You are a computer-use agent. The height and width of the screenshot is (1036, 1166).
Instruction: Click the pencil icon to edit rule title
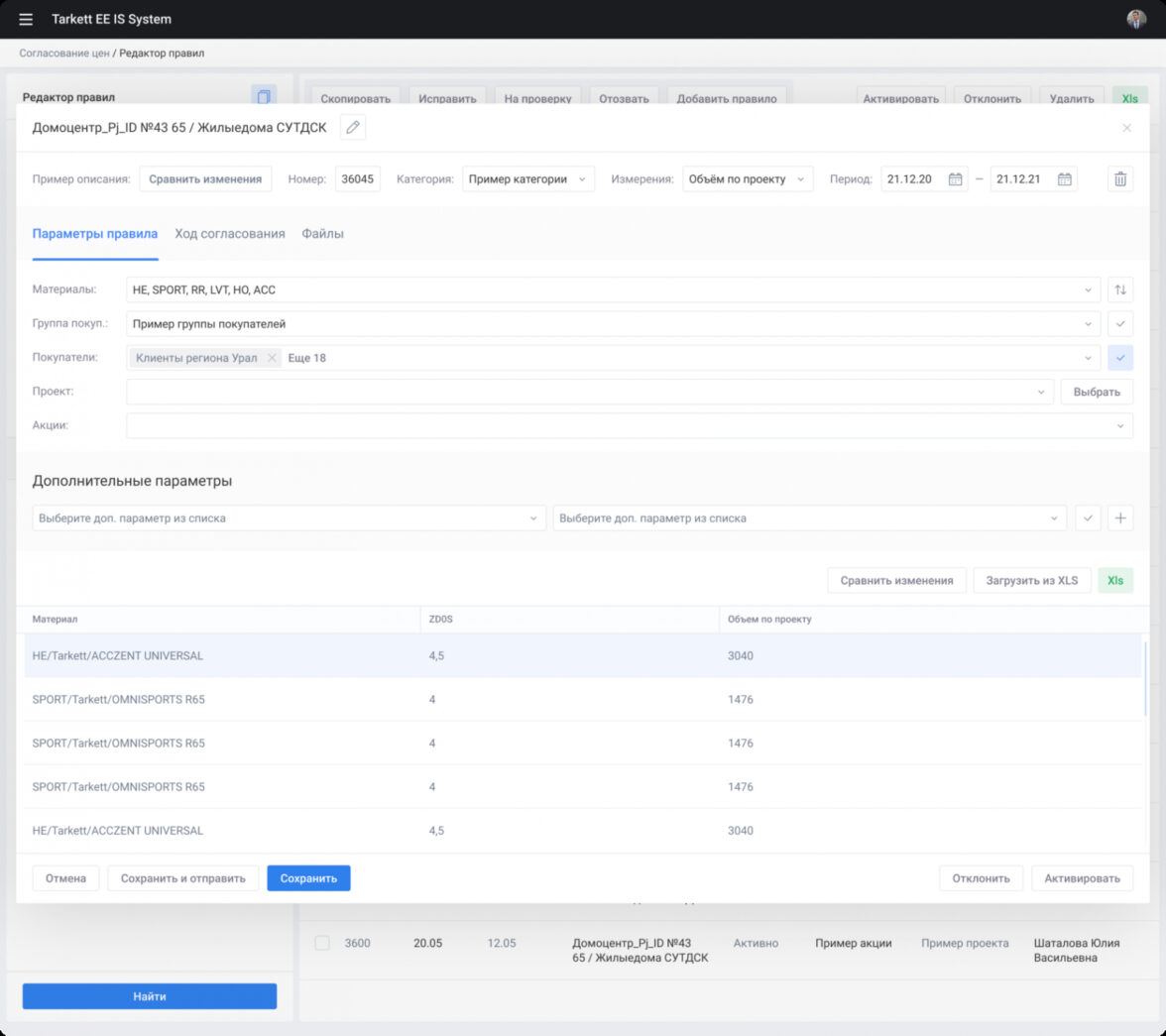click(353, 127)
